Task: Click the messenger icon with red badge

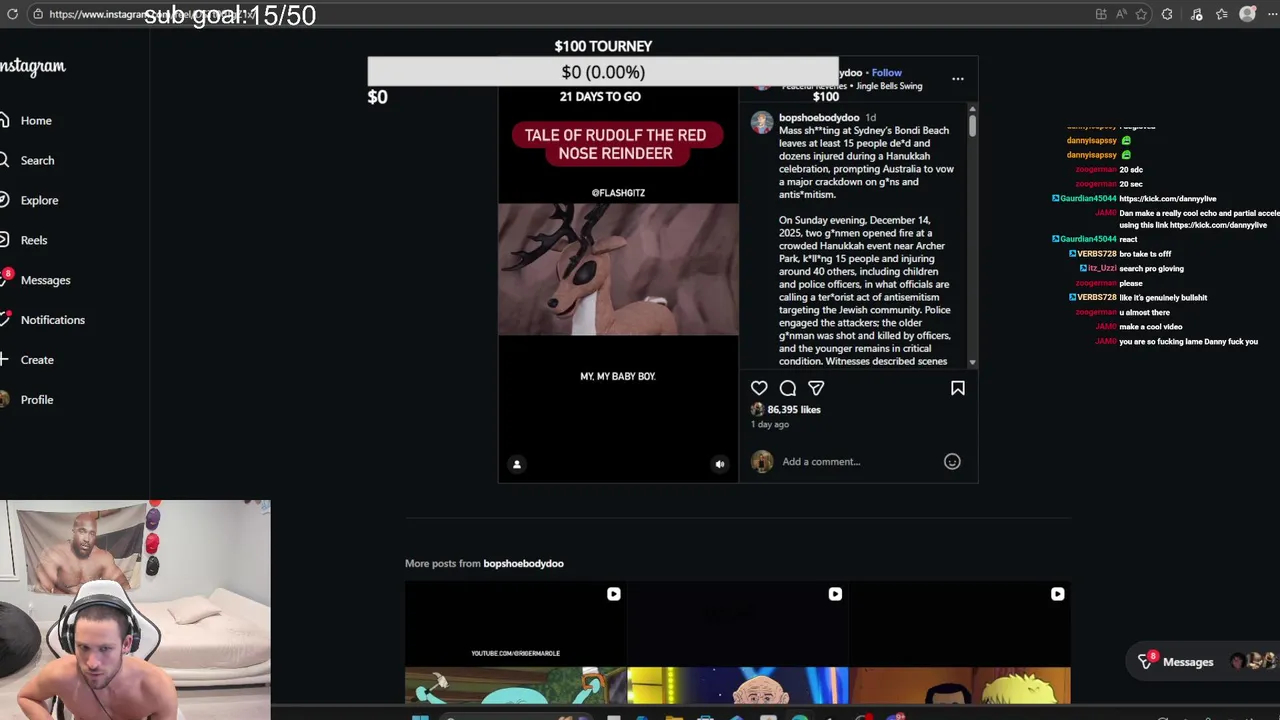Action: [1148, 661]
